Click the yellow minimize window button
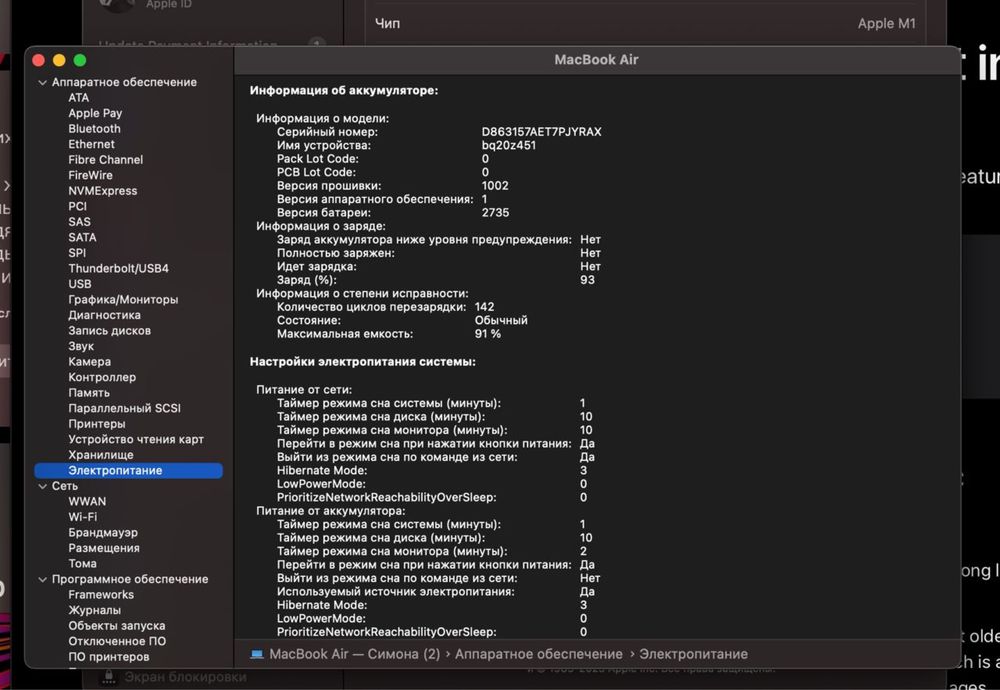The image size is (1000, 690). (59, 60)
